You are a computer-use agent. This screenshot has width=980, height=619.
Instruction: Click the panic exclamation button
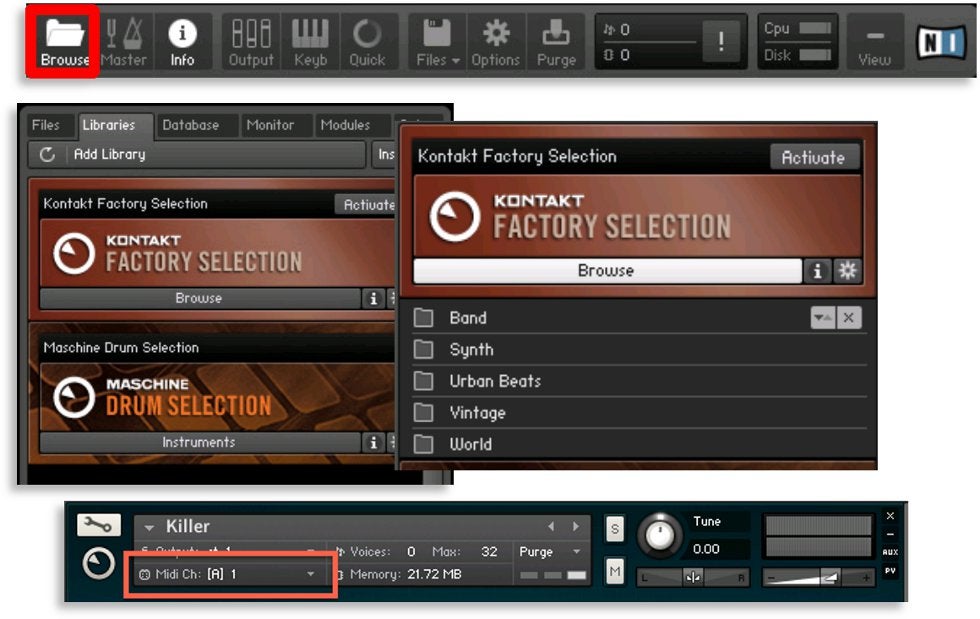coord(721,42)
